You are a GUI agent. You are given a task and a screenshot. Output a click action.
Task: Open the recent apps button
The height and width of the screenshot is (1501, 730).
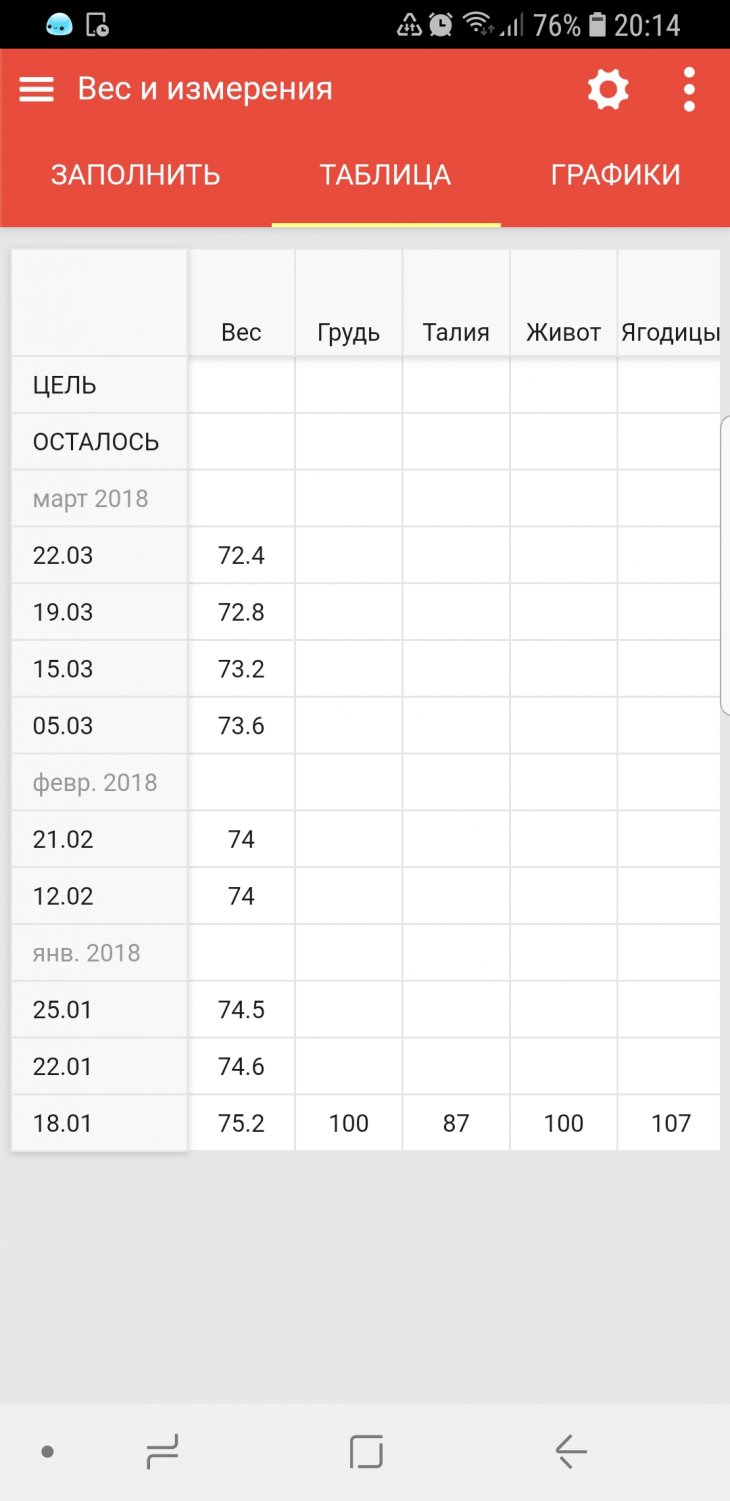click(x=162, y=1451)
